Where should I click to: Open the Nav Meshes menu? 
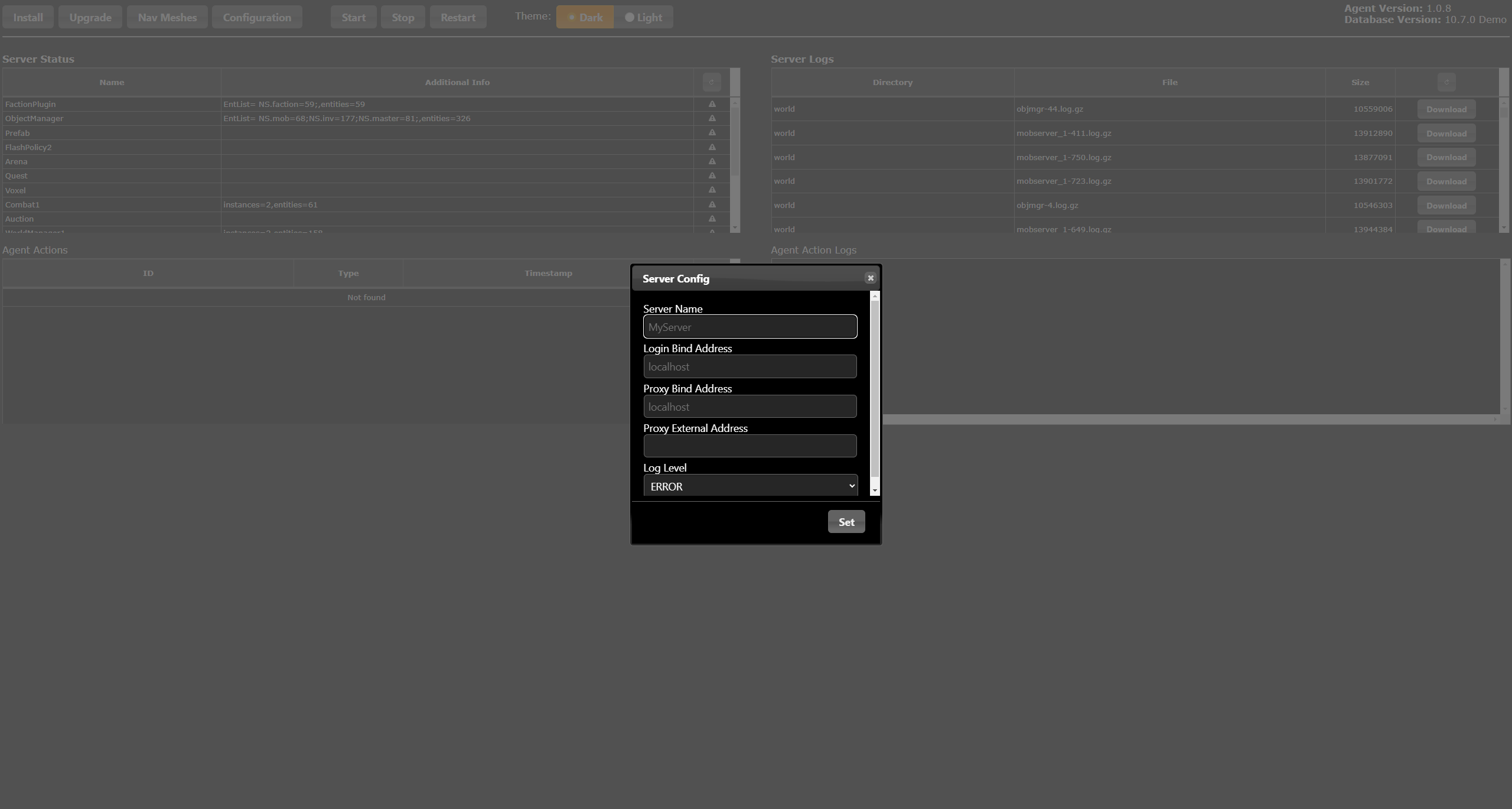click(167, 17)
